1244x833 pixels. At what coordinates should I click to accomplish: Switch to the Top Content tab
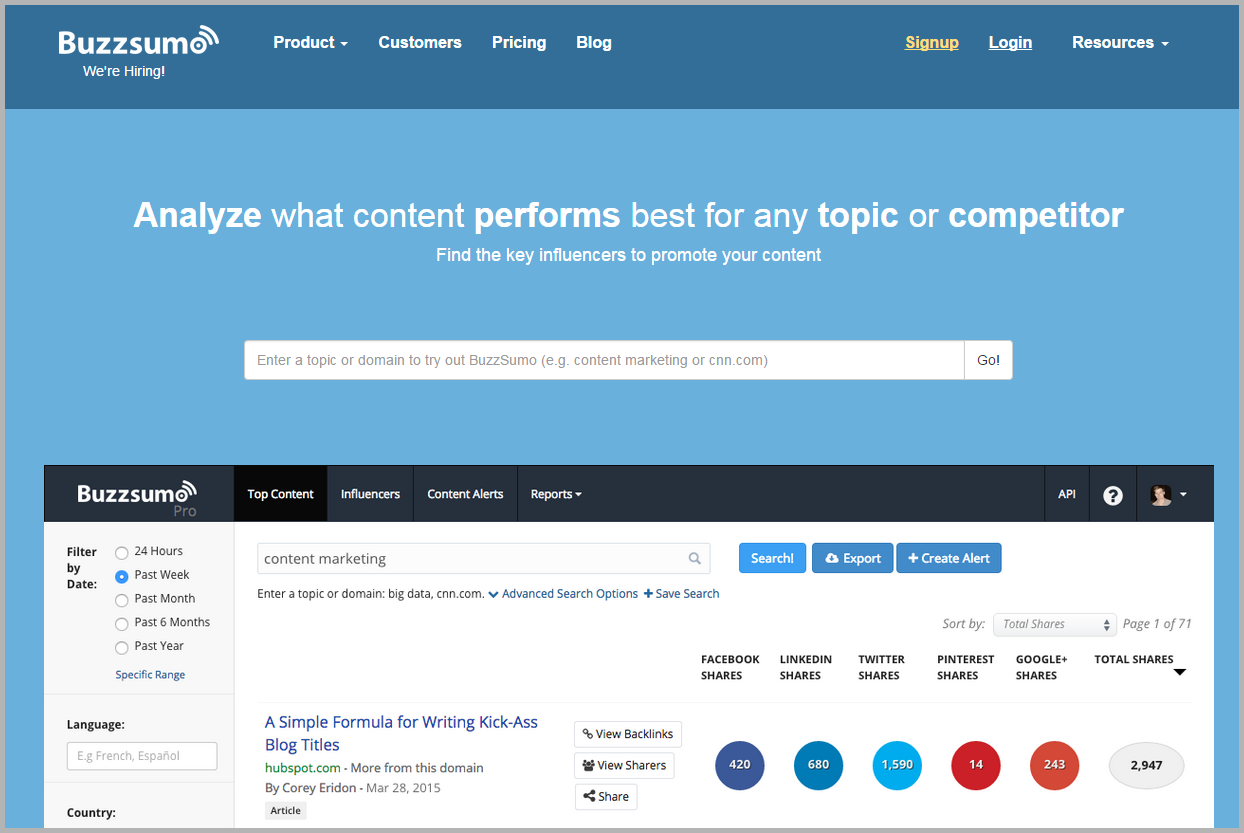coord(281,494)
